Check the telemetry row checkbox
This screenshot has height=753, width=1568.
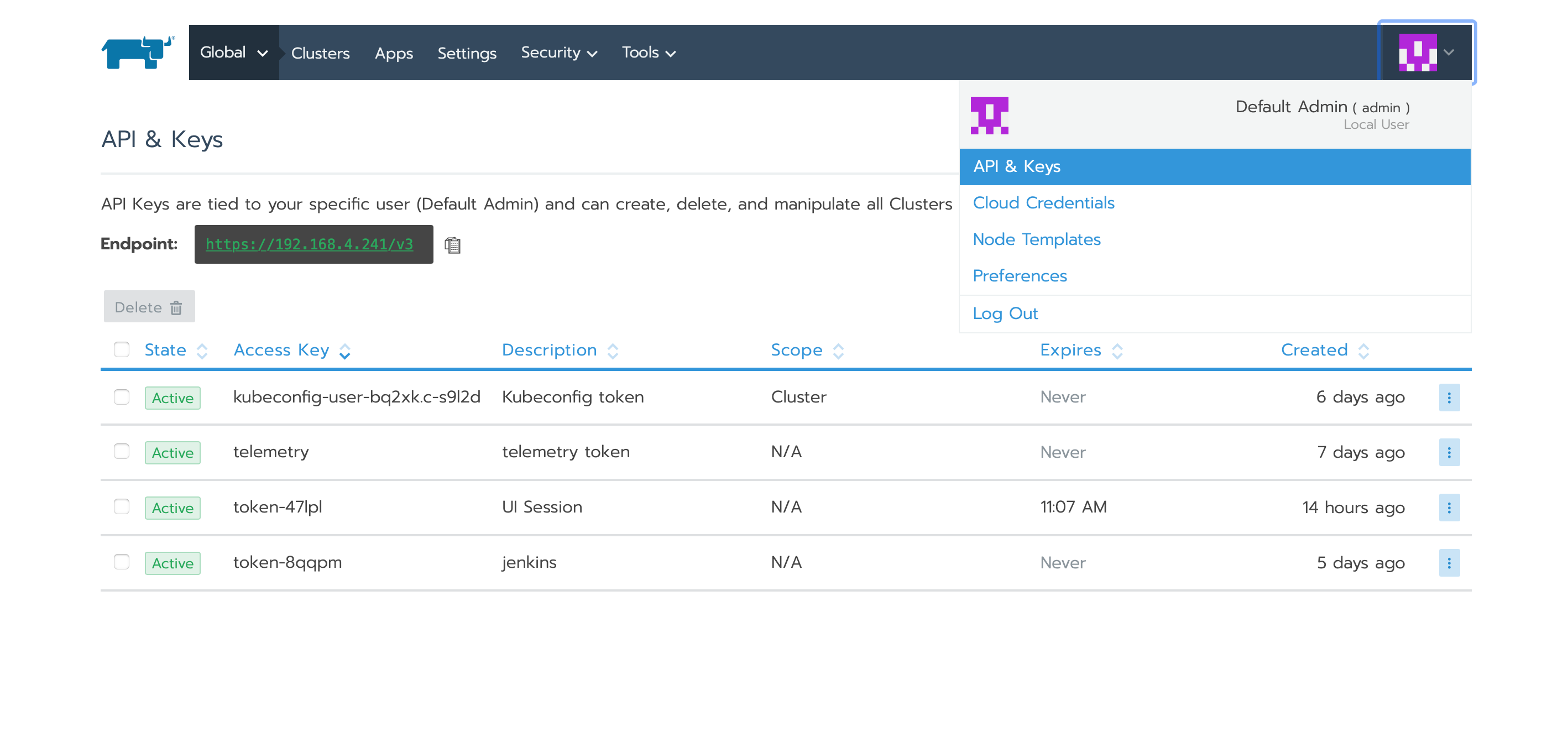click(122, 451)
